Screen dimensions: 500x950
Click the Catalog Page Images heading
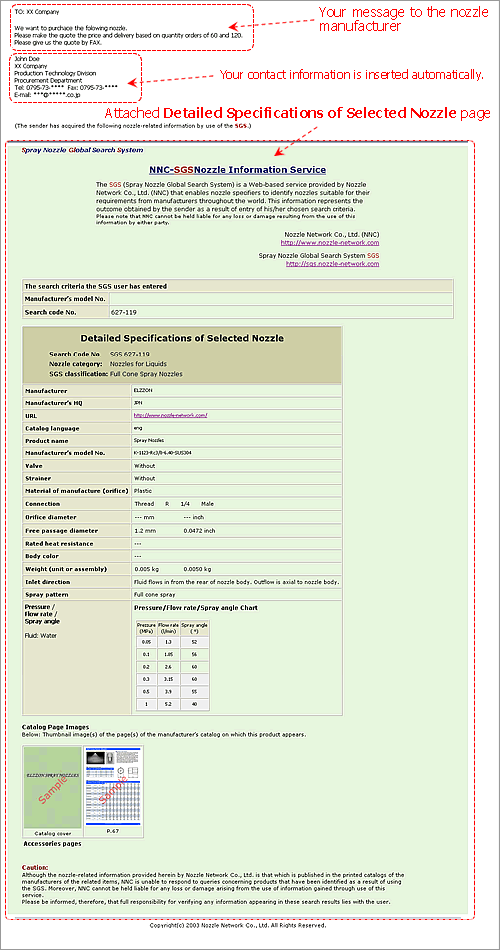coord(56,726)
